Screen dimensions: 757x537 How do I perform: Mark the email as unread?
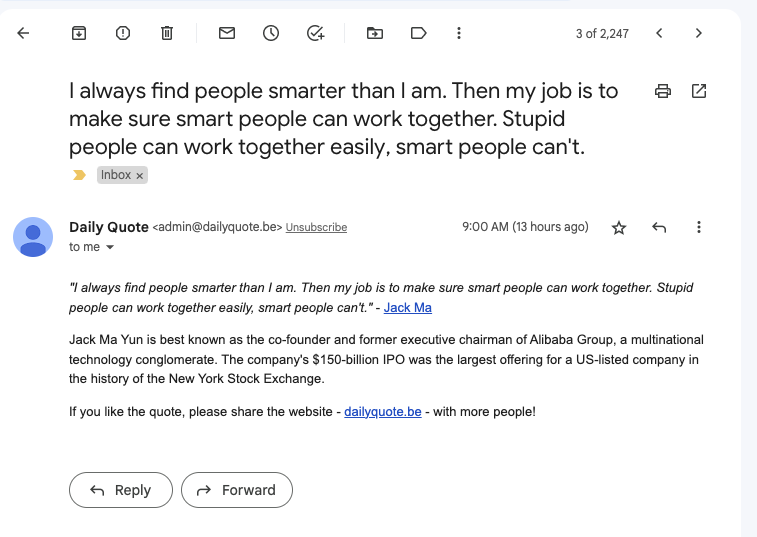click(227, 33)
